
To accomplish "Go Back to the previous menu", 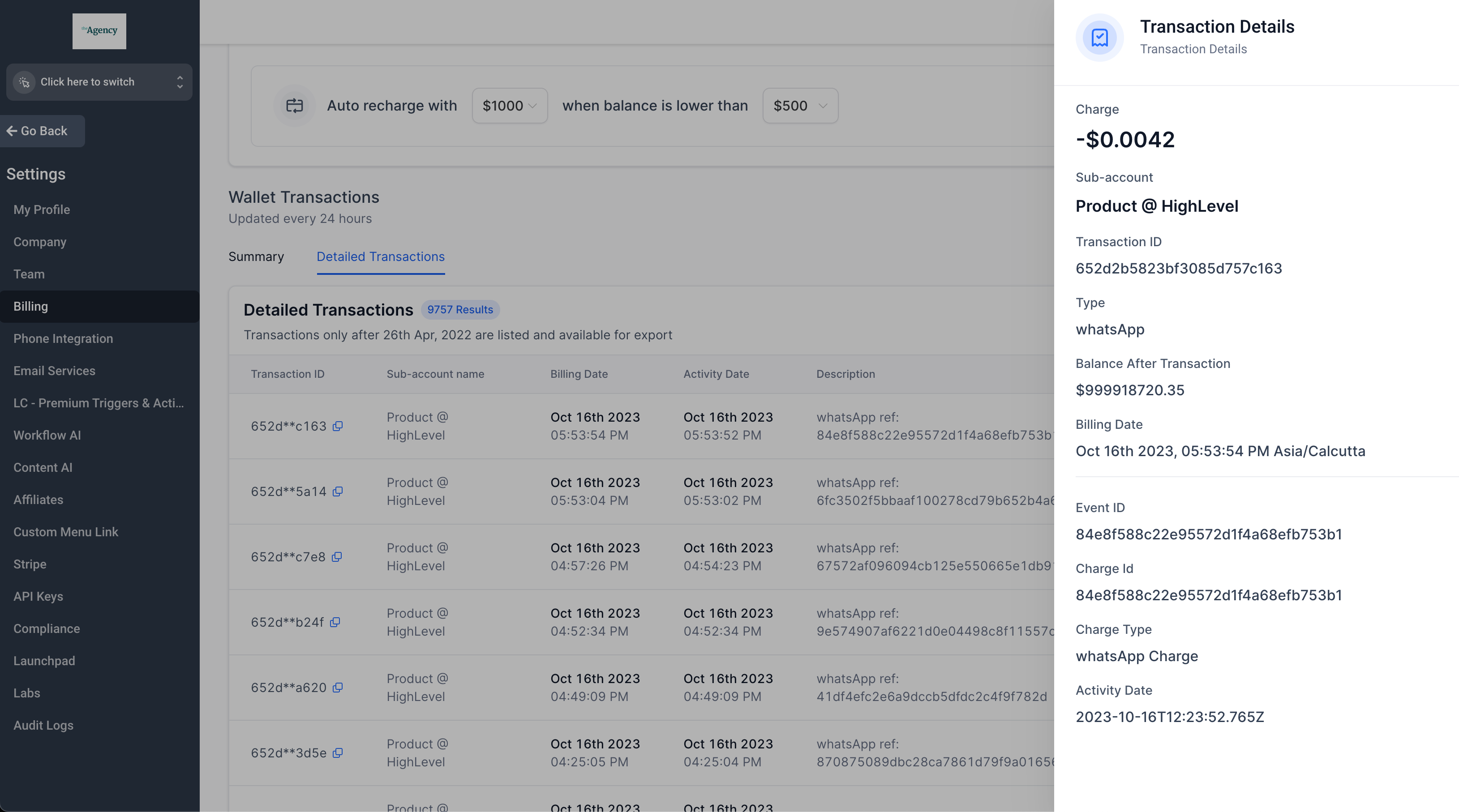I will (x=43, y=131).
